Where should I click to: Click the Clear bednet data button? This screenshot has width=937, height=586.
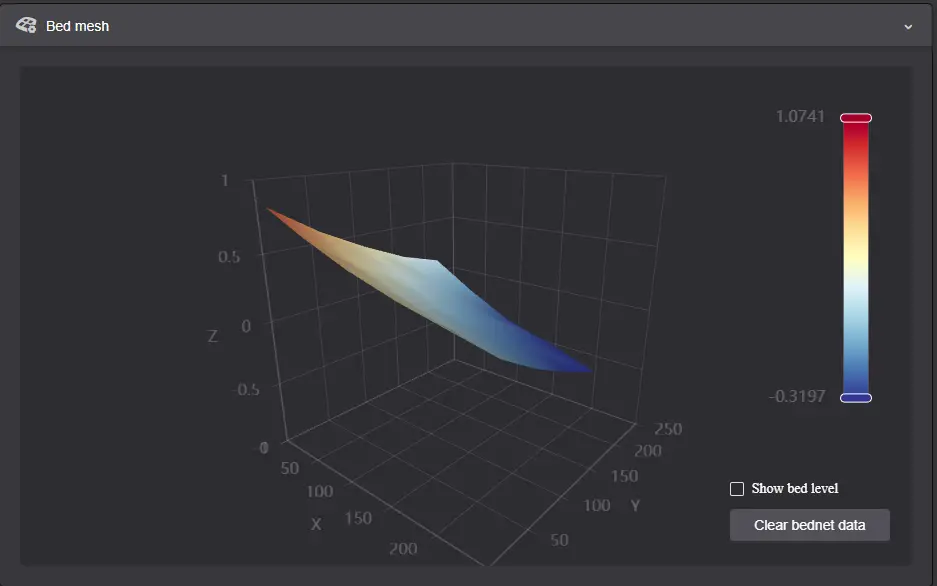click(809, 525)
